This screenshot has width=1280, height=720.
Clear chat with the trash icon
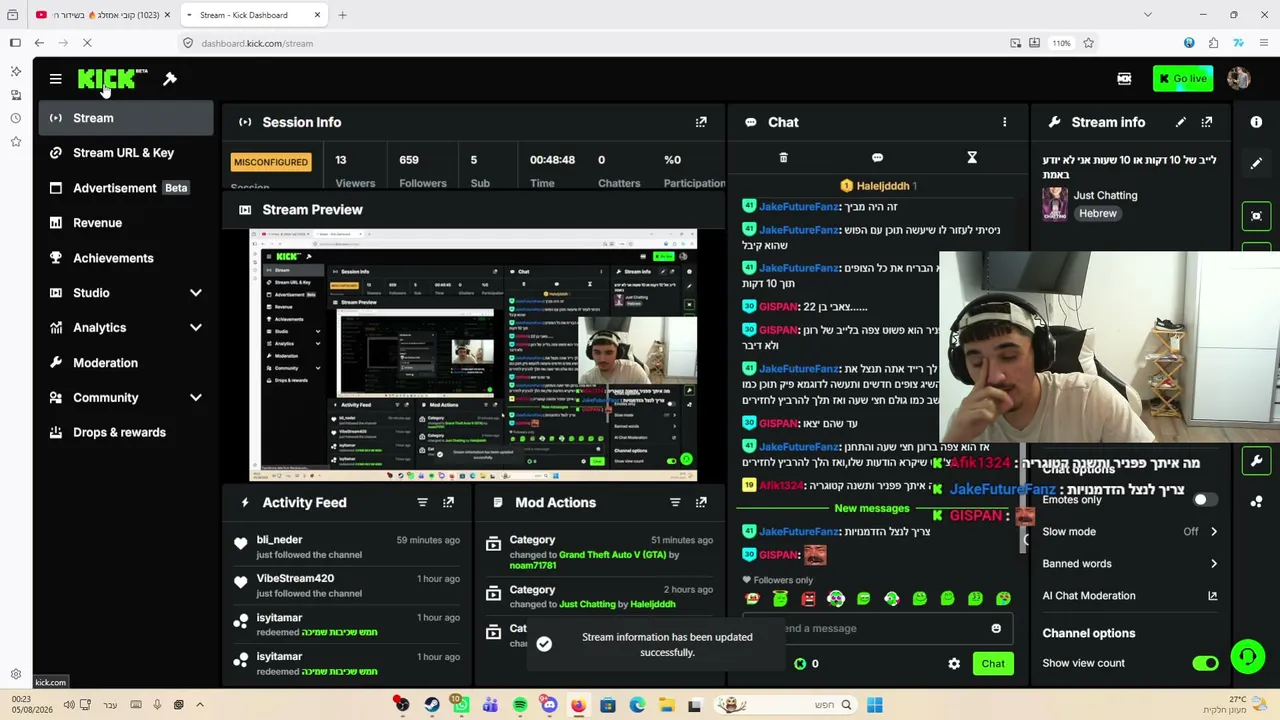[783, 158]
